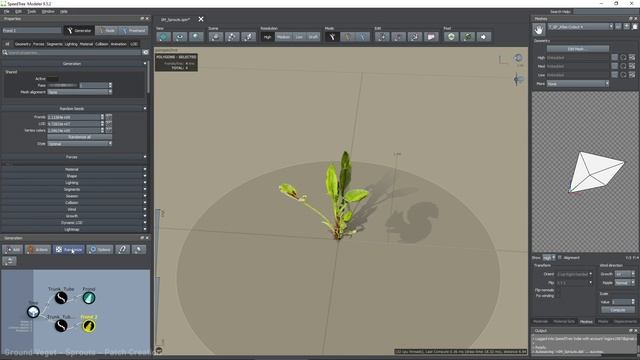The height and width of the screenshot is (360, 640).
Task: Click the third Edit group toolbar icon
Action: [414, 37]
